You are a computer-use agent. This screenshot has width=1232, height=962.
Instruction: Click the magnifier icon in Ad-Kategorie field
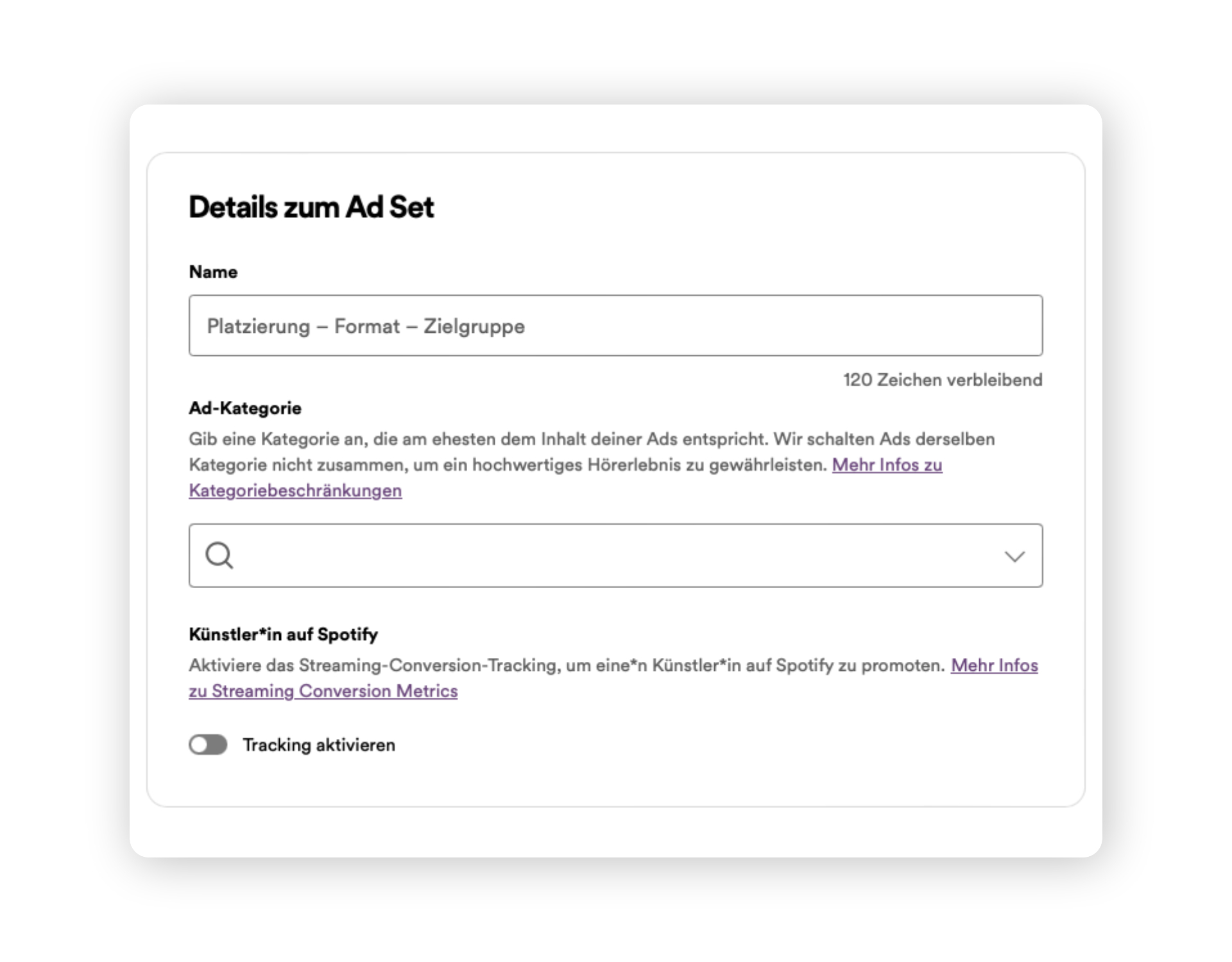pos(219,555)
